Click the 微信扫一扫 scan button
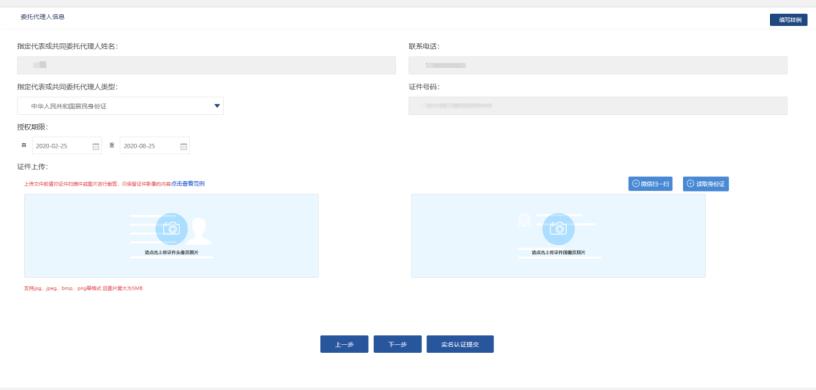Viewport: 816px width, 390px height. pyautogui.click(x=650, y=184)
